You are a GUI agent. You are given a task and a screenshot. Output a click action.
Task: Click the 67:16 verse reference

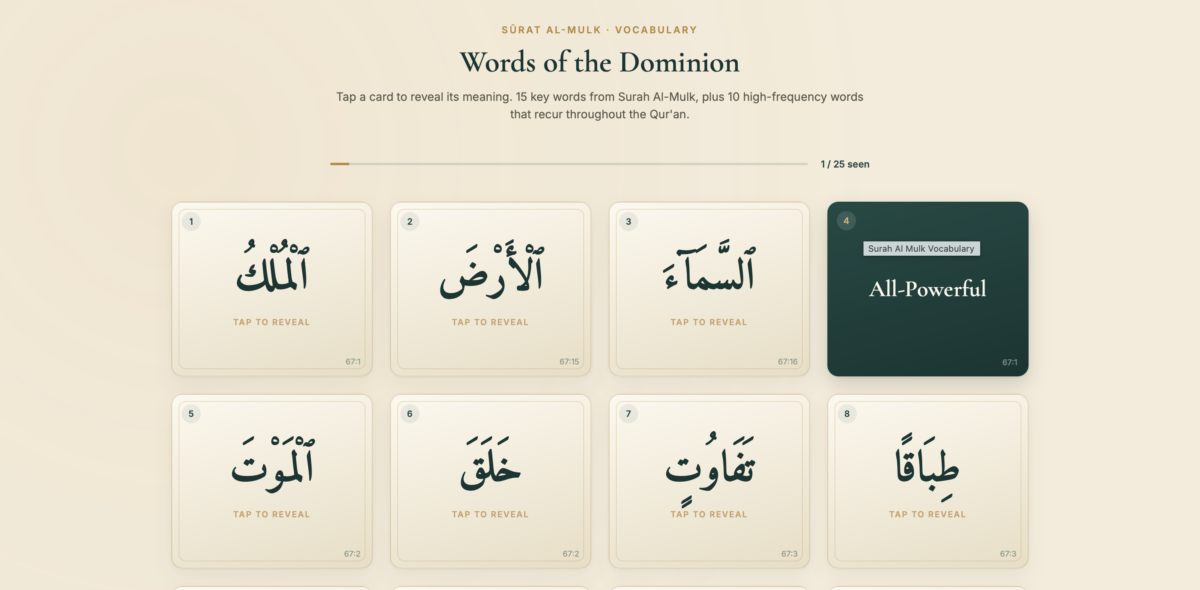[x=788, y=362]
